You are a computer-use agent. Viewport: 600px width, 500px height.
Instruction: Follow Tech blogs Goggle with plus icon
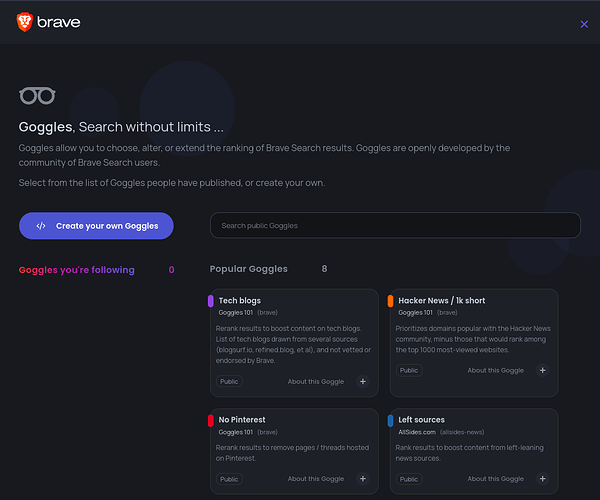pos(363,382)
